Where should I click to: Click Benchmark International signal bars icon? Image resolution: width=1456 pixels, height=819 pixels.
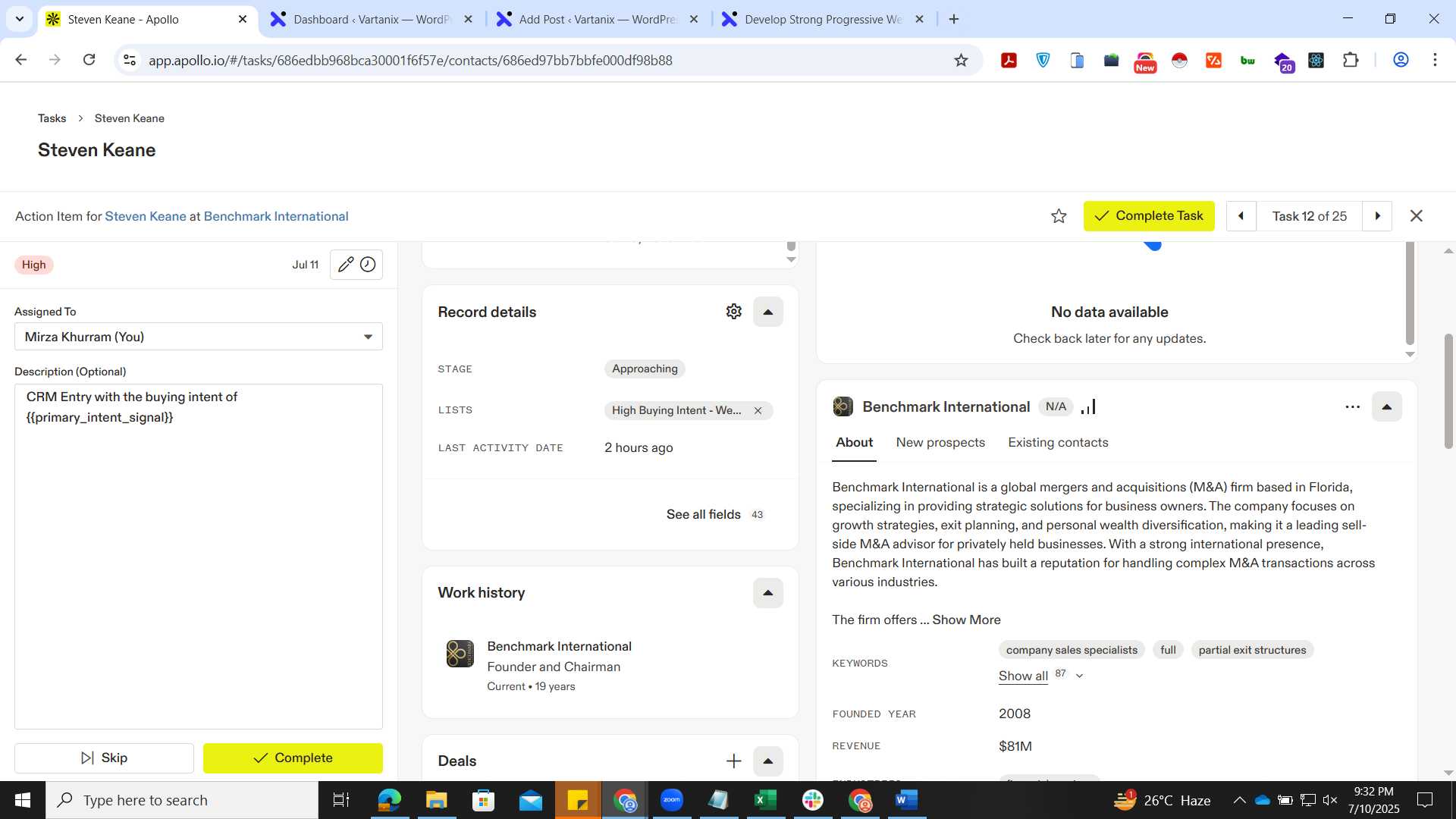click(x=1088, y=407)
